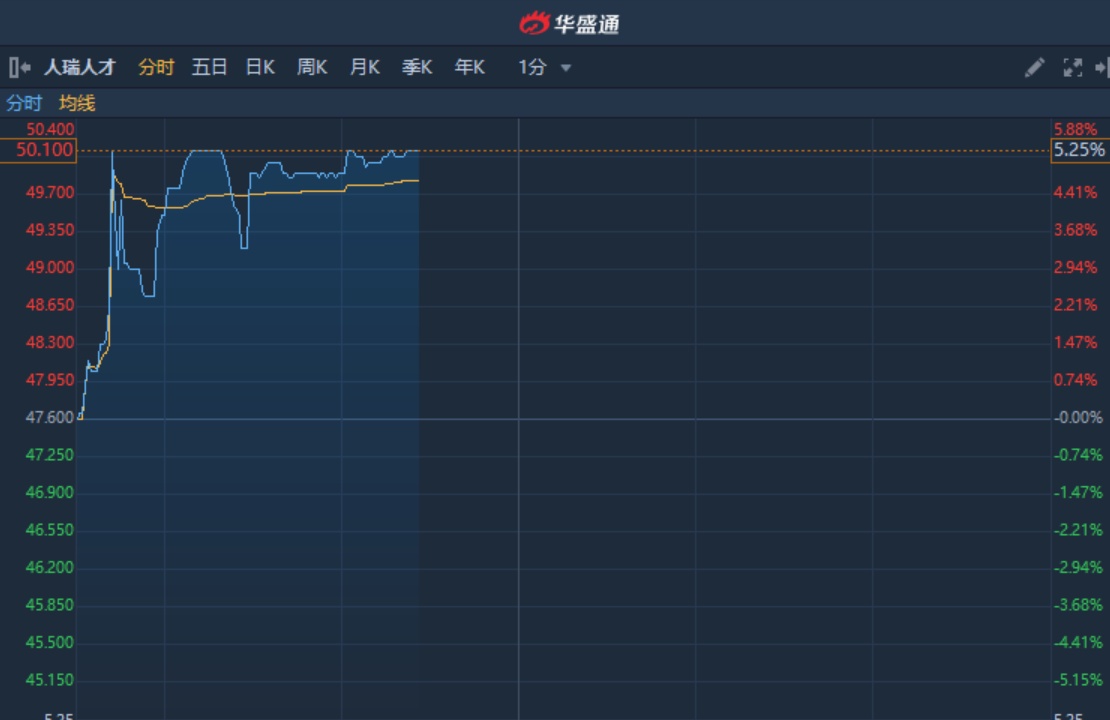The width and height of the screenshot is (1110, 720).
Task: Click the 46.200 price axis label
Action: [50, 568]
